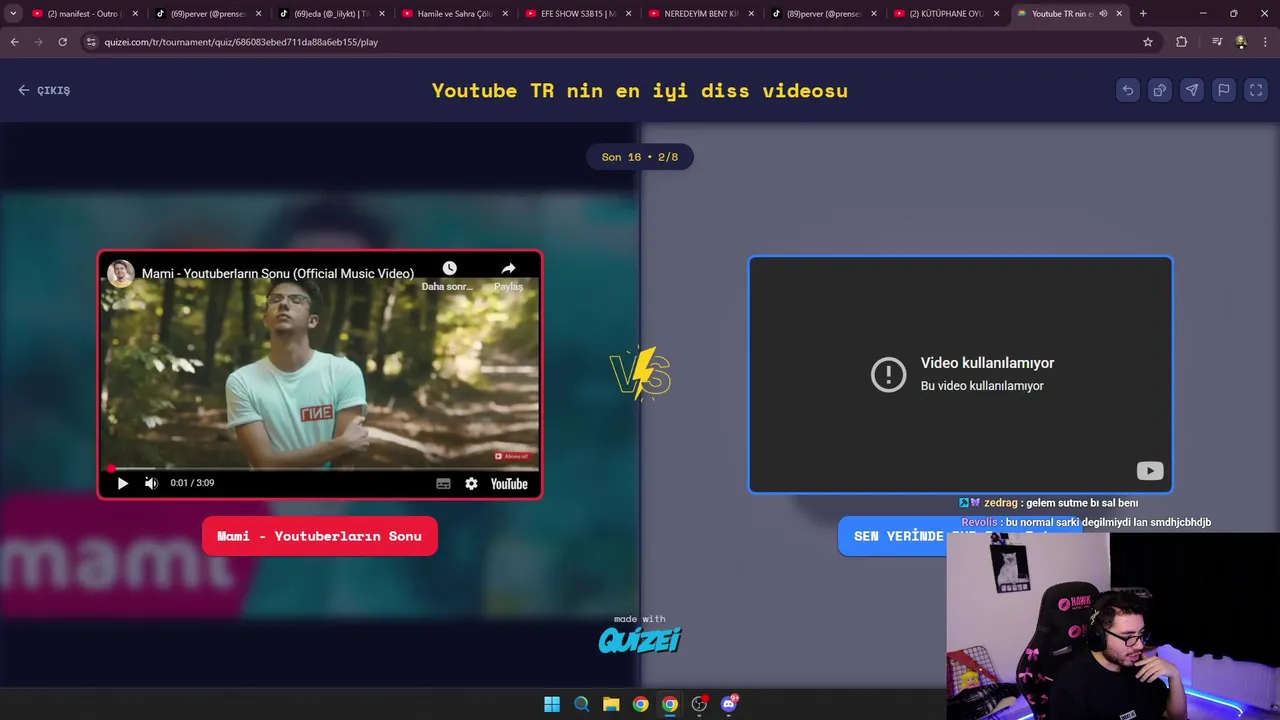Undo the last choice with the back-arrow icon
Screen dimensions: 1280x720
point(1128,90)
